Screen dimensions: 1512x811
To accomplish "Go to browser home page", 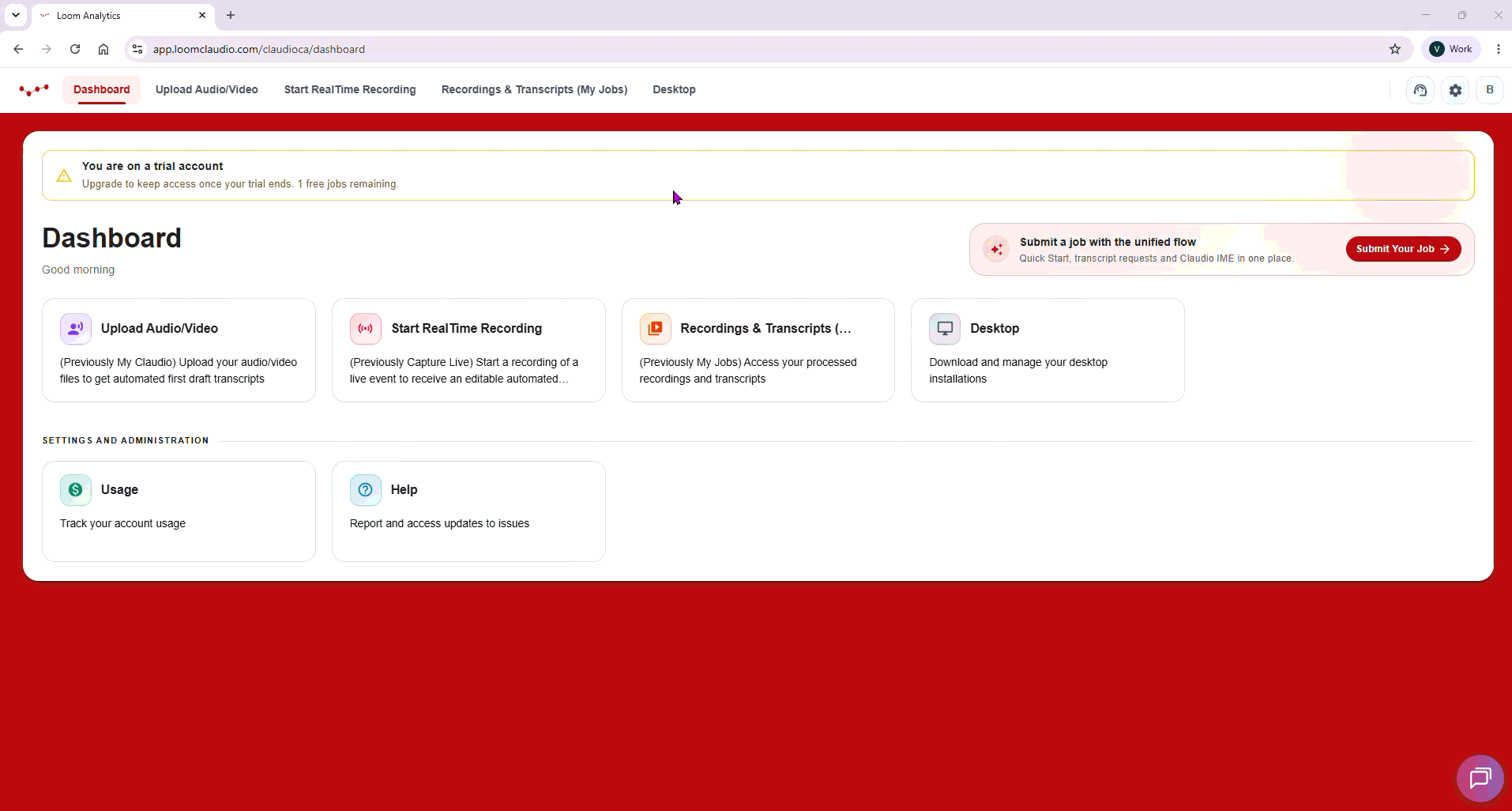I will coord(103,49).
